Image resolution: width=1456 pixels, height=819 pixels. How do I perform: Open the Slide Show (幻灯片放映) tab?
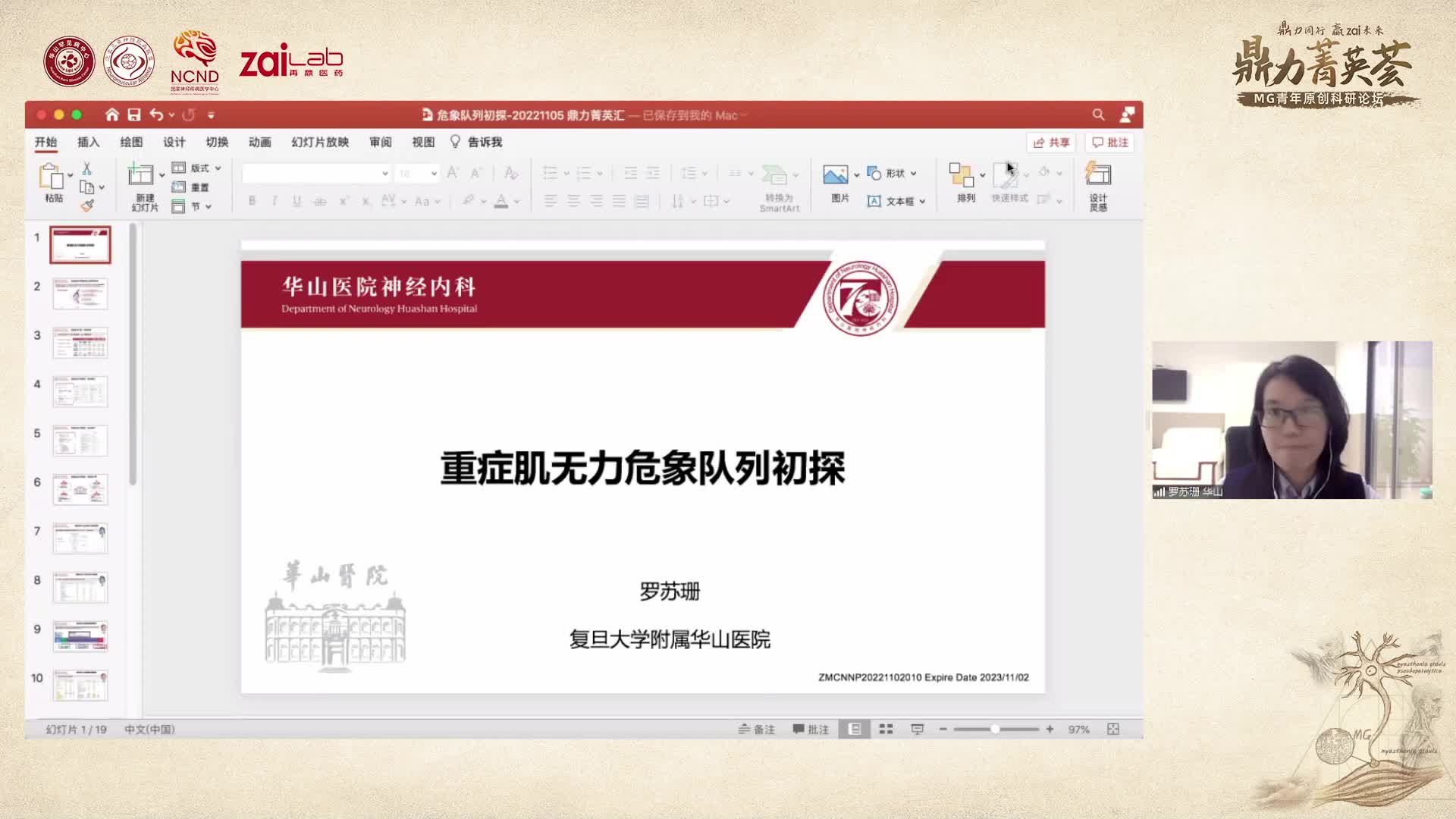click(320, 142)
